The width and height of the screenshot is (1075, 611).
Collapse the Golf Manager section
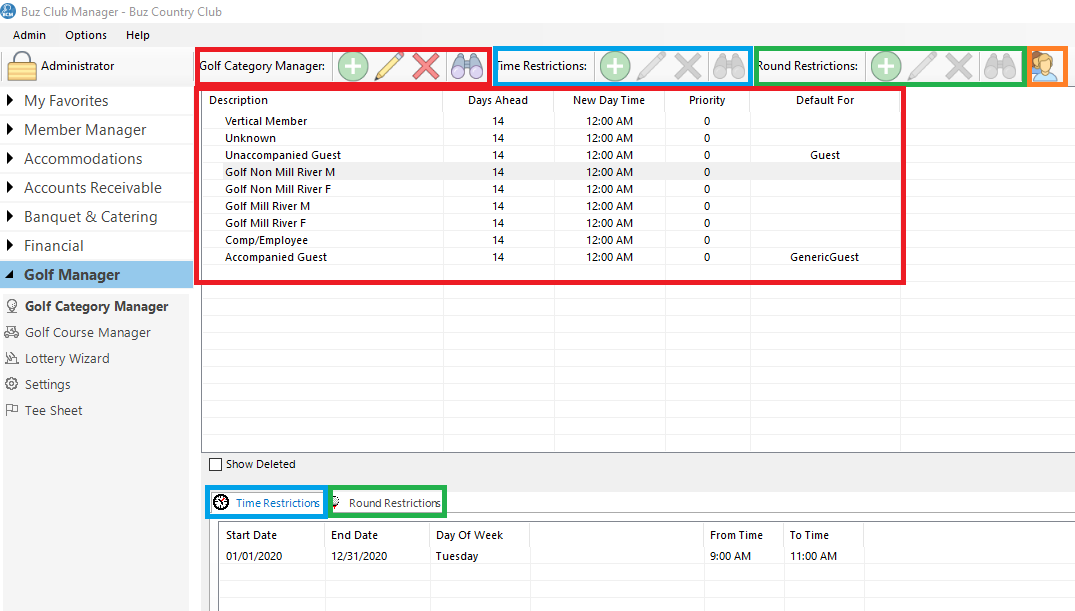coord(72,275)
